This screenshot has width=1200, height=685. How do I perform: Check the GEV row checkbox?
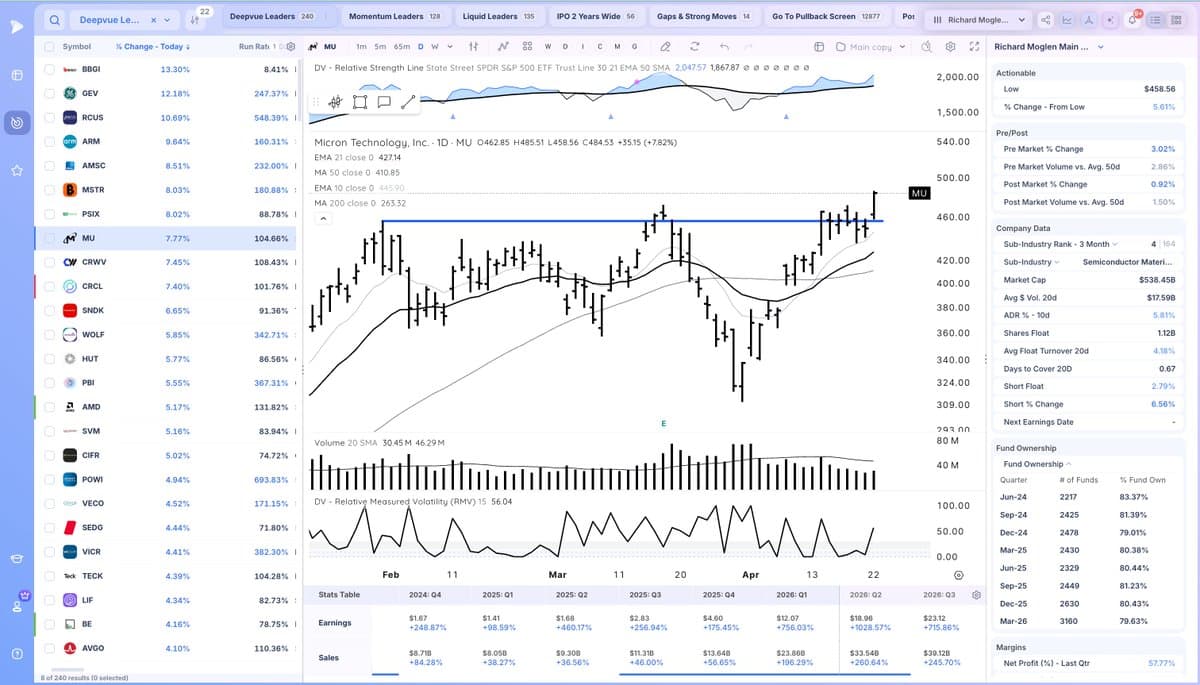50,93
